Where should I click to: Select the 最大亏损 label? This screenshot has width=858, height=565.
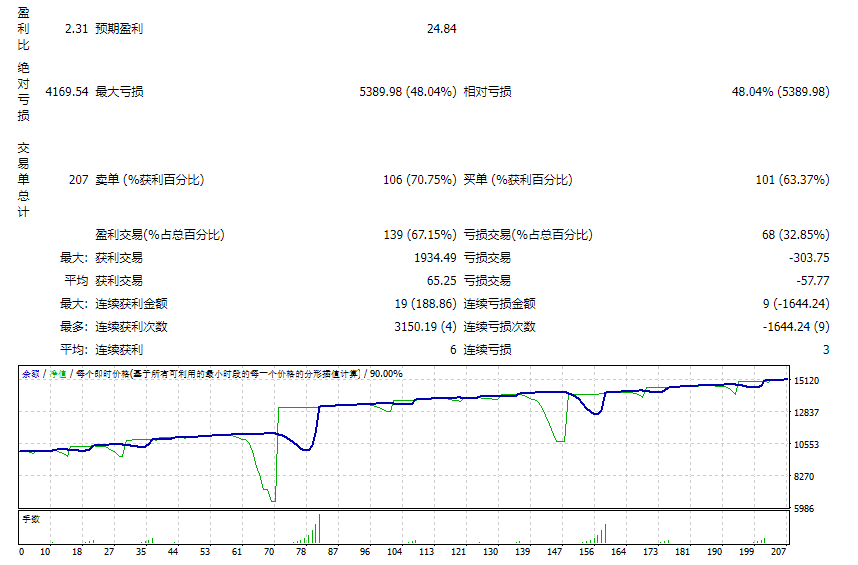pos(119,92)
